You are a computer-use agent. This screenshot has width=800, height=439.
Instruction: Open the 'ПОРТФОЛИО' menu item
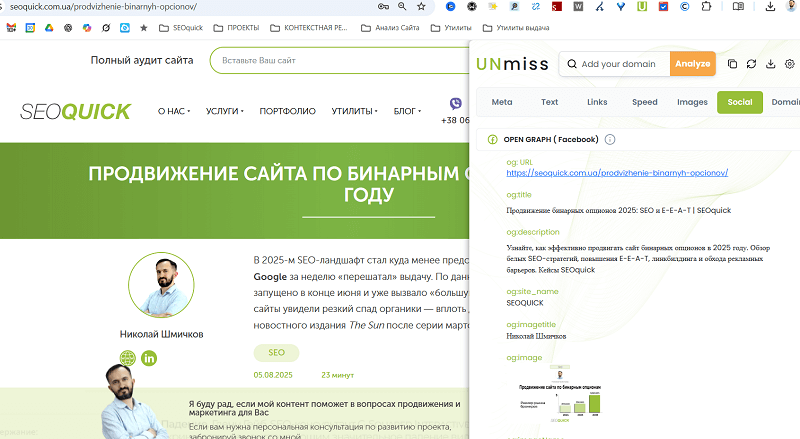288,111
